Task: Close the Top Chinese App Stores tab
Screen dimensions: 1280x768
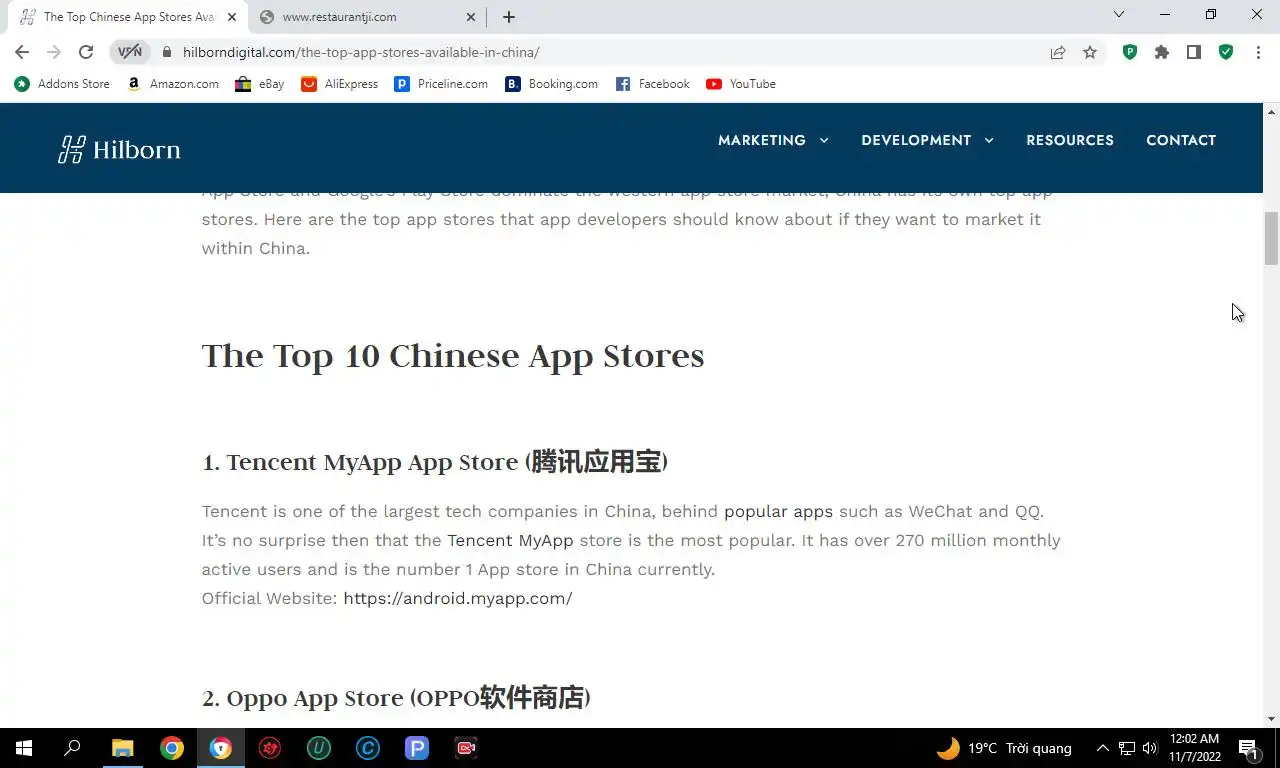Action: 232,17
